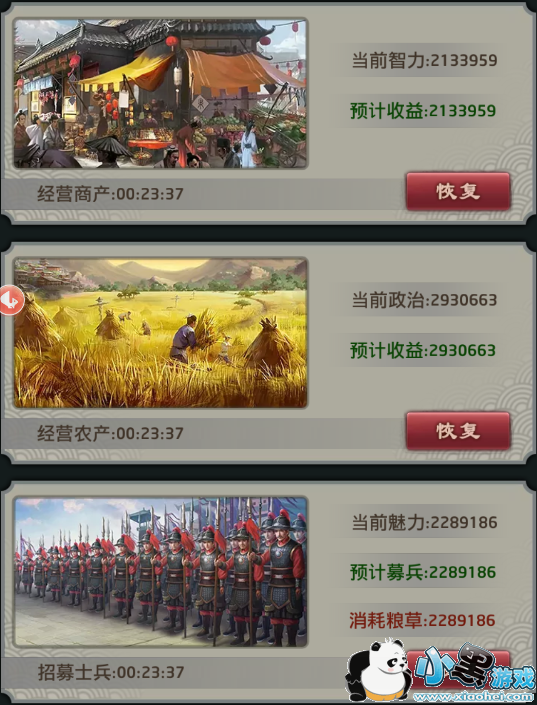The width and height of the screenshot is (537, 705).
Task: Select the red 消耗粮草:2289186 label
Action: point(422,620)
